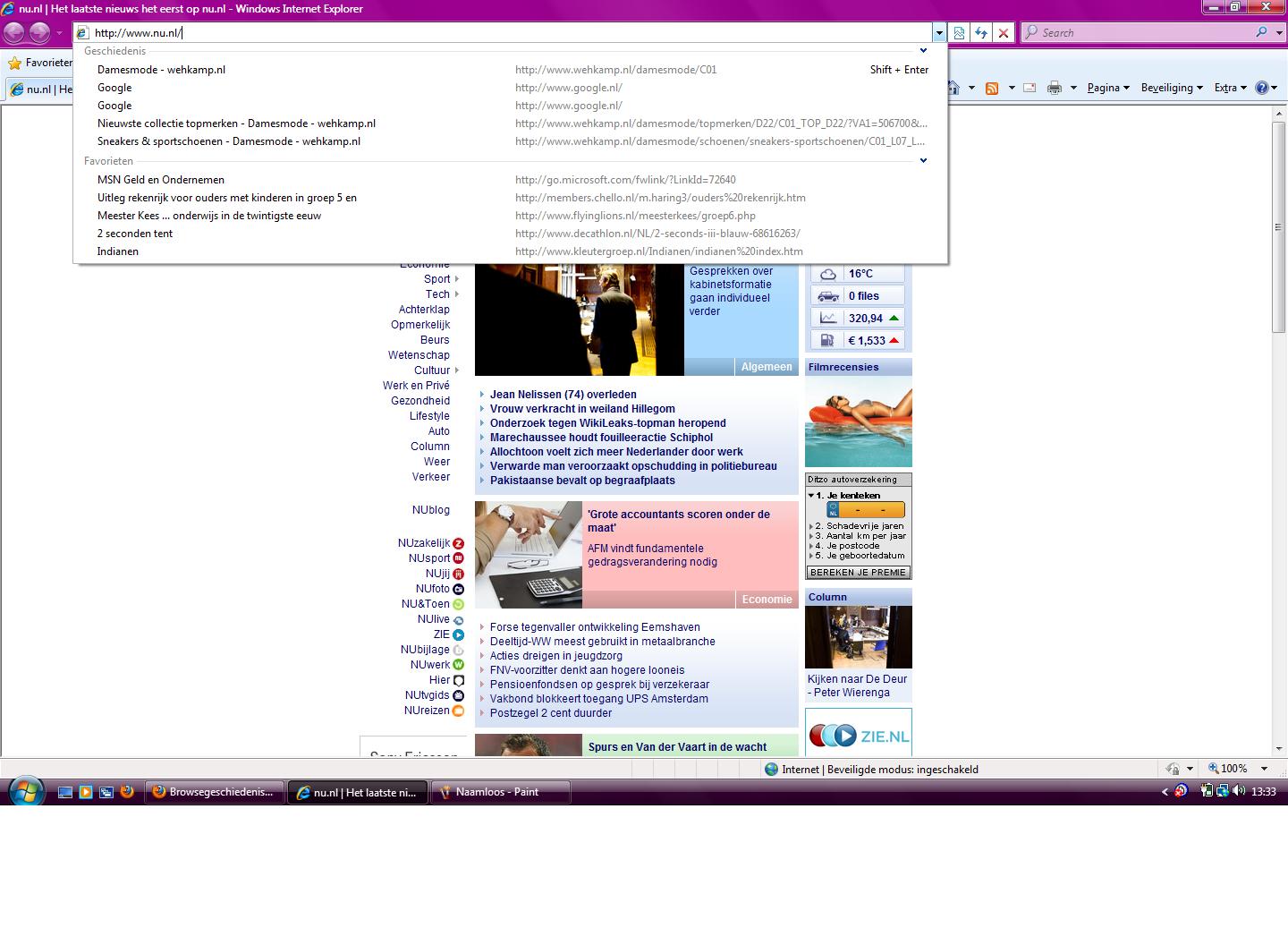Click the nu.nl browser tab
Viewport: 1288px width, 945px height.
click(x=41, y=89)
